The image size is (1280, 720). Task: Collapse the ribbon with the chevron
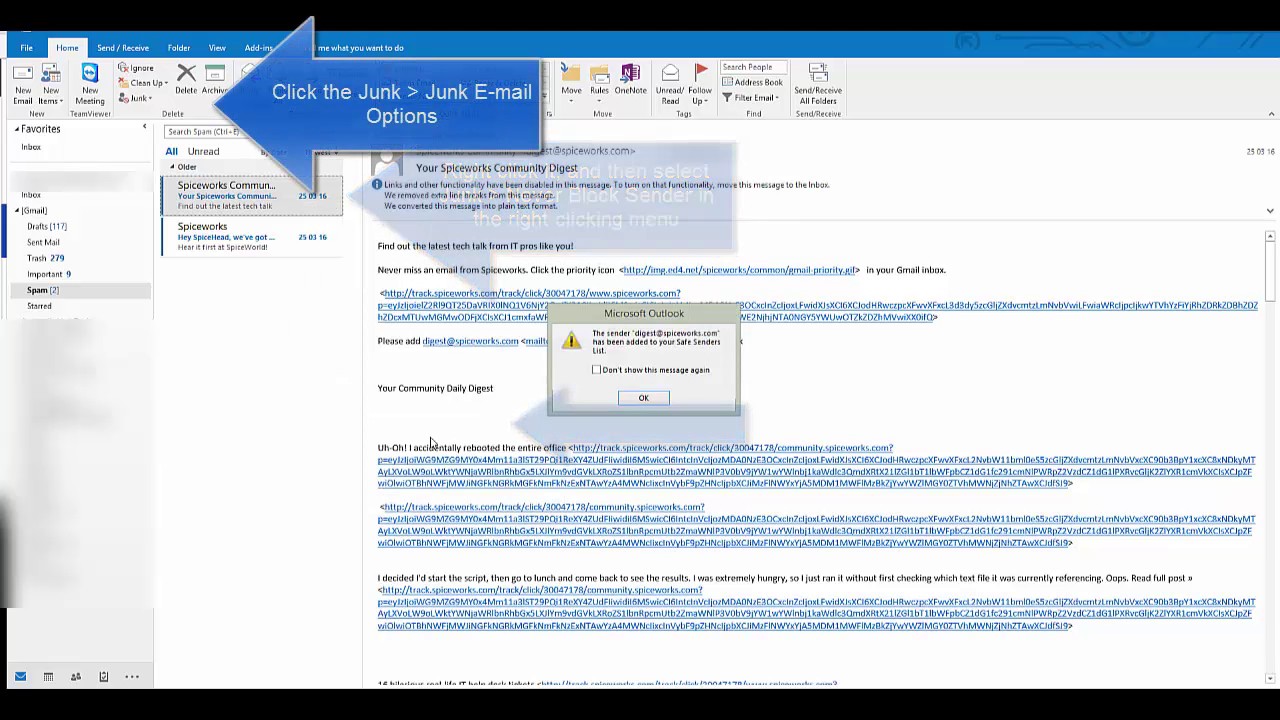(x=1270, y=116)
